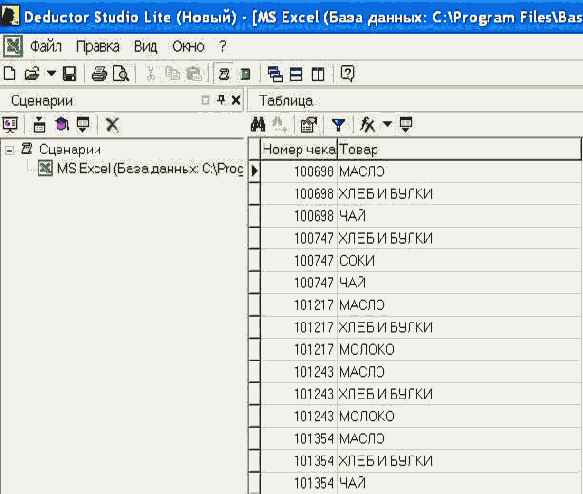Open the dropdown arrow next to Open folder

(x=51, y=73)
